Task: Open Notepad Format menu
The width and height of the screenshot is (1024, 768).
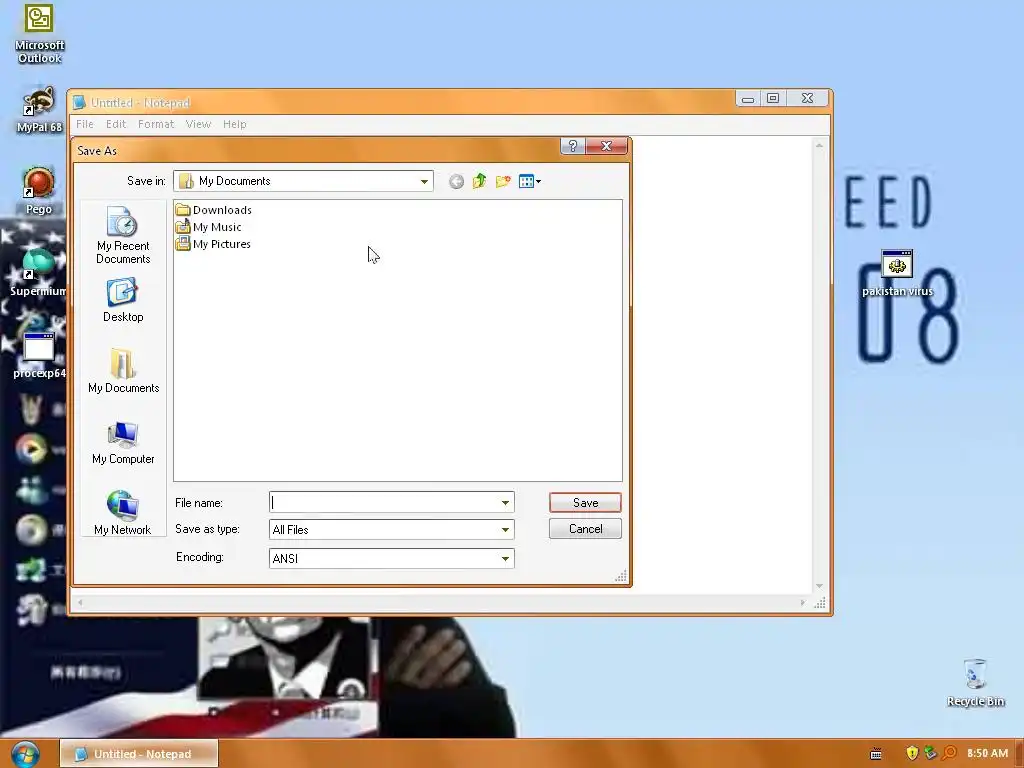Action: [156, 124]
